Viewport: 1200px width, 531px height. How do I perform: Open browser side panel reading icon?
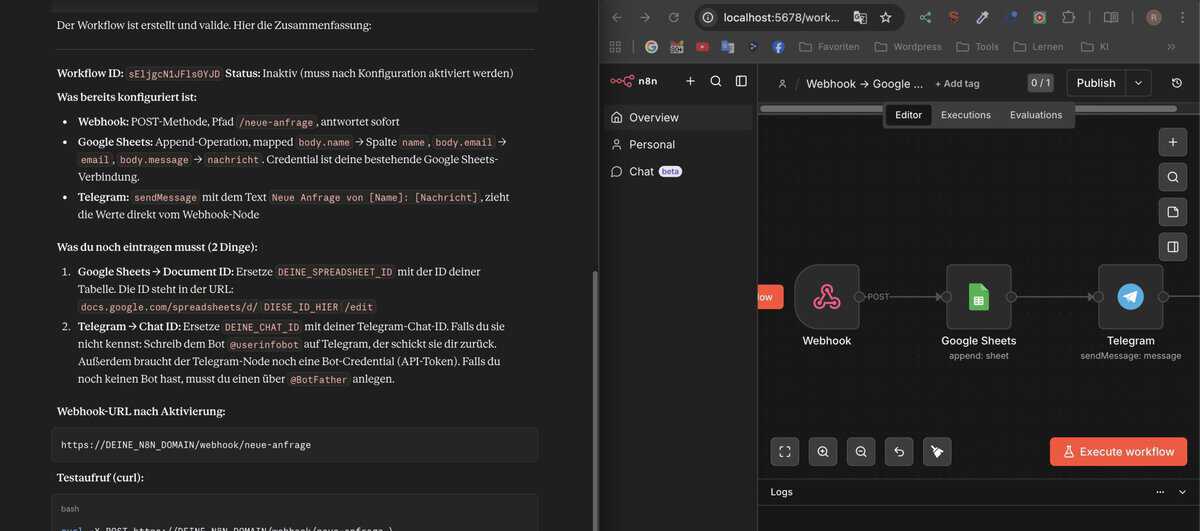click(1111, 17)
